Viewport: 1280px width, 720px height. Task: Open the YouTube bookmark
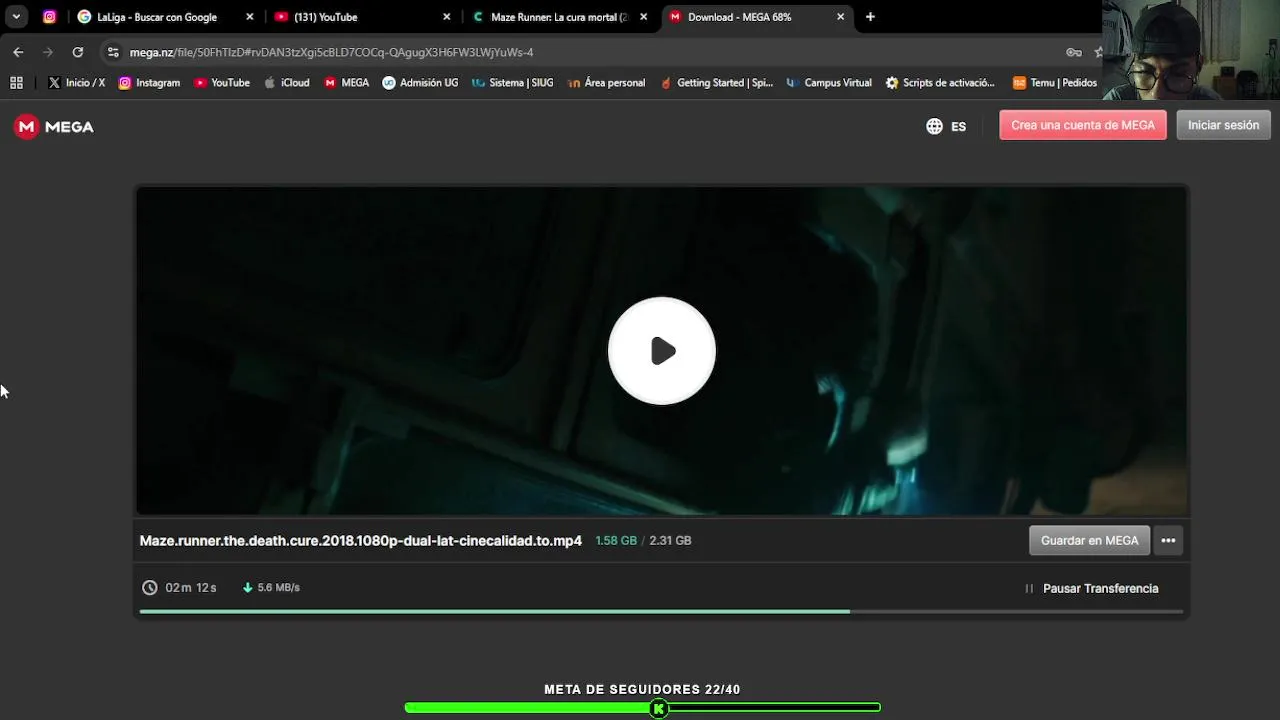[222, 83]
